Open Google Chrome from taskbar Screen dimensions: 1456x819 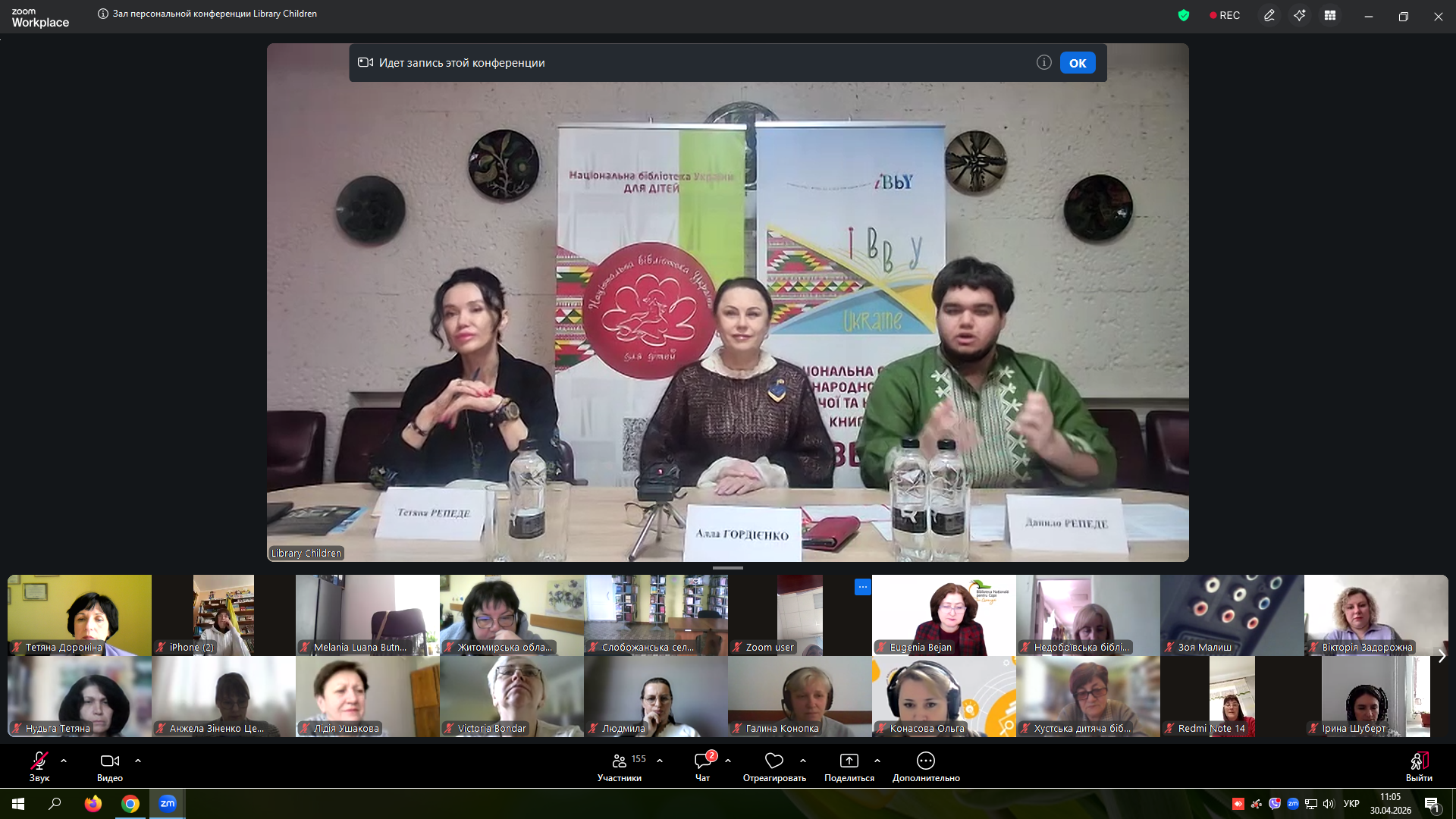pyautogui.click(x=130, y=804)
